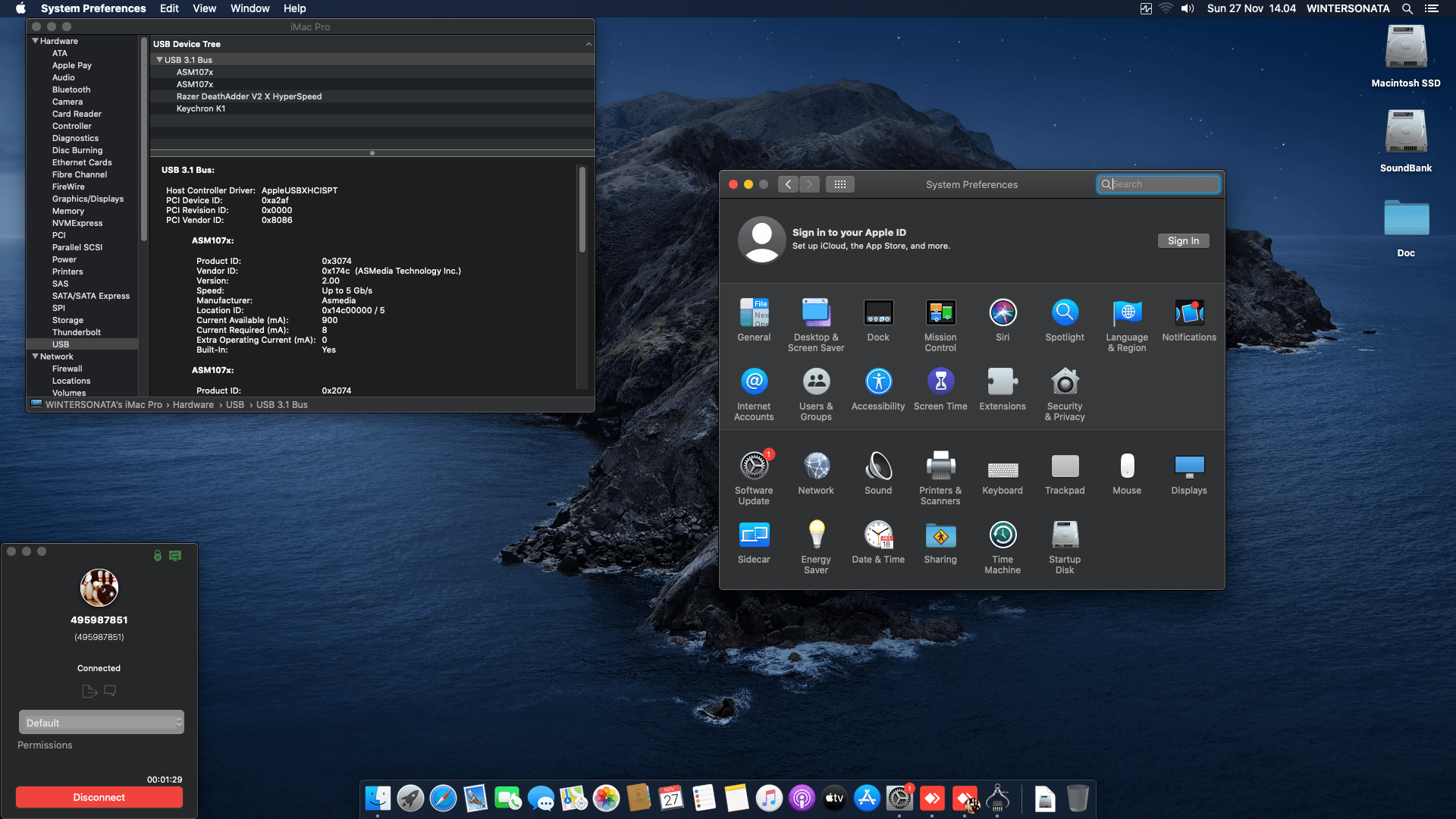The width and height of the screenshot is (1456, 819).
Task: Collapse the USB 3.1 Bus tree
Action: pyautogui.click(x=159, y=60)
